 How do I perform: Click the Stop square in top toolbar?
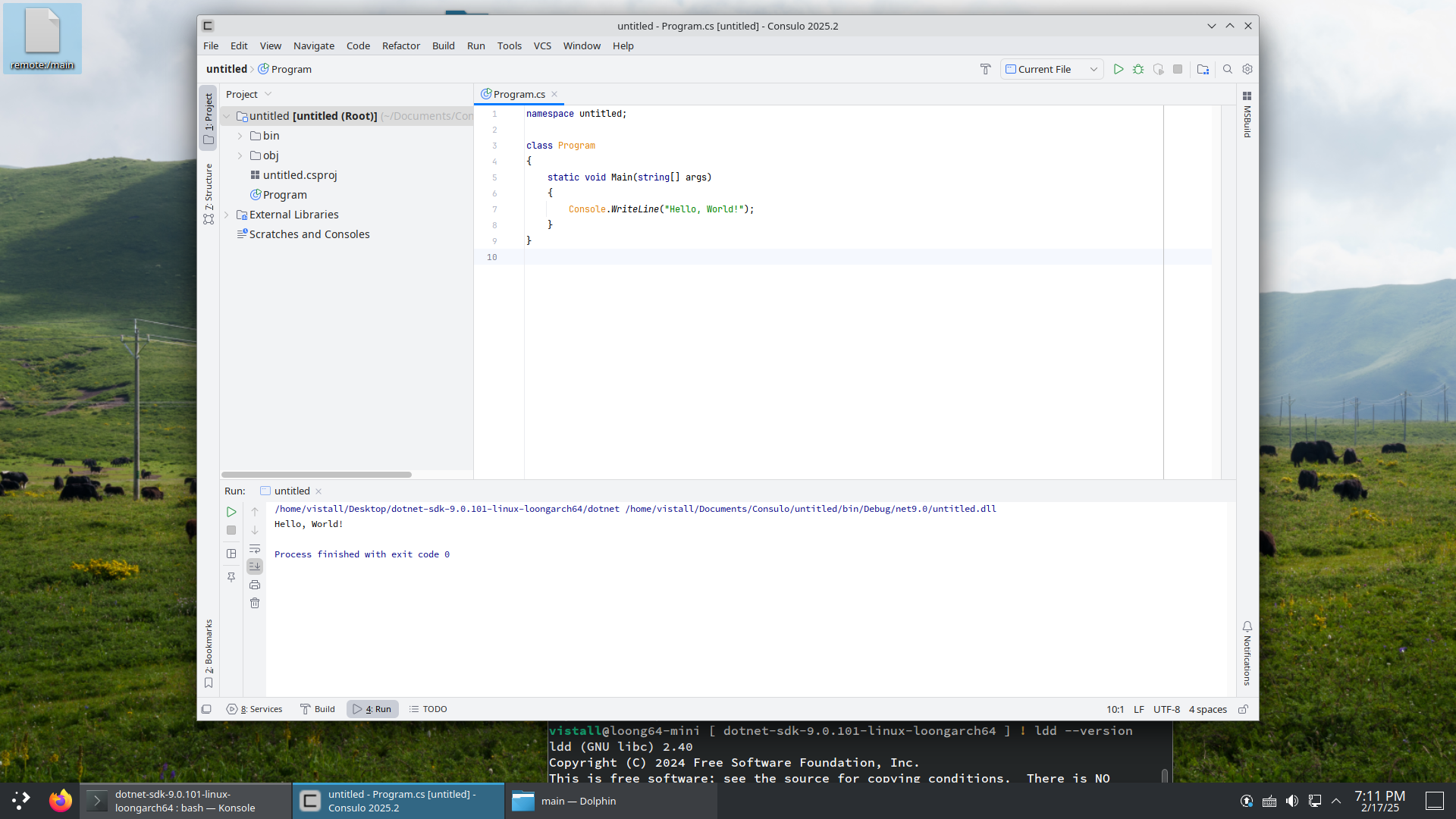1178,69
